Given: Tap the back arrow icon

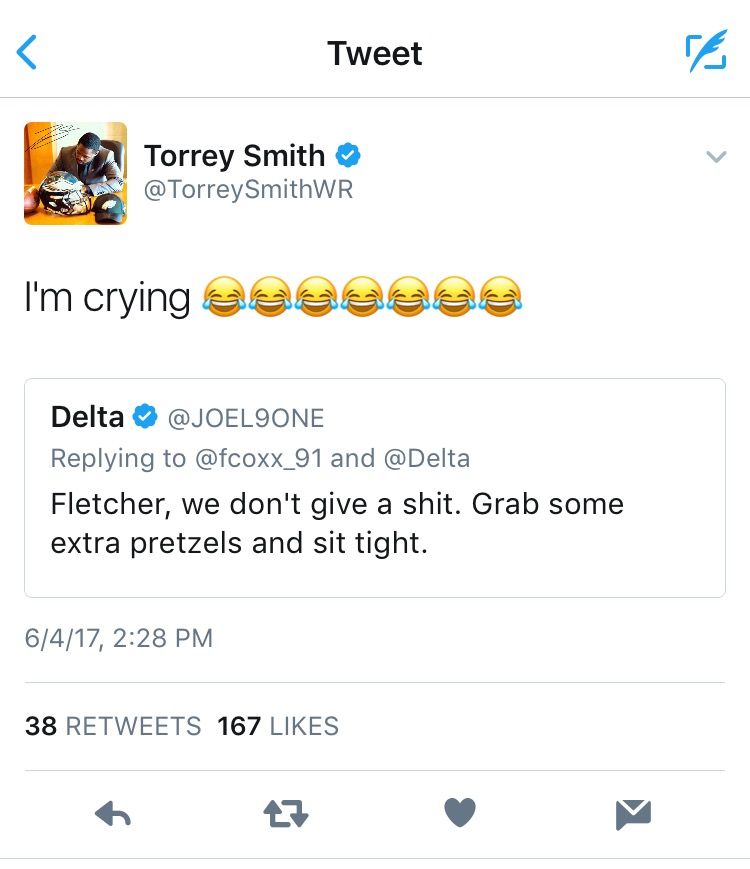Looking at the screenshot, I should tap(28, 52).
